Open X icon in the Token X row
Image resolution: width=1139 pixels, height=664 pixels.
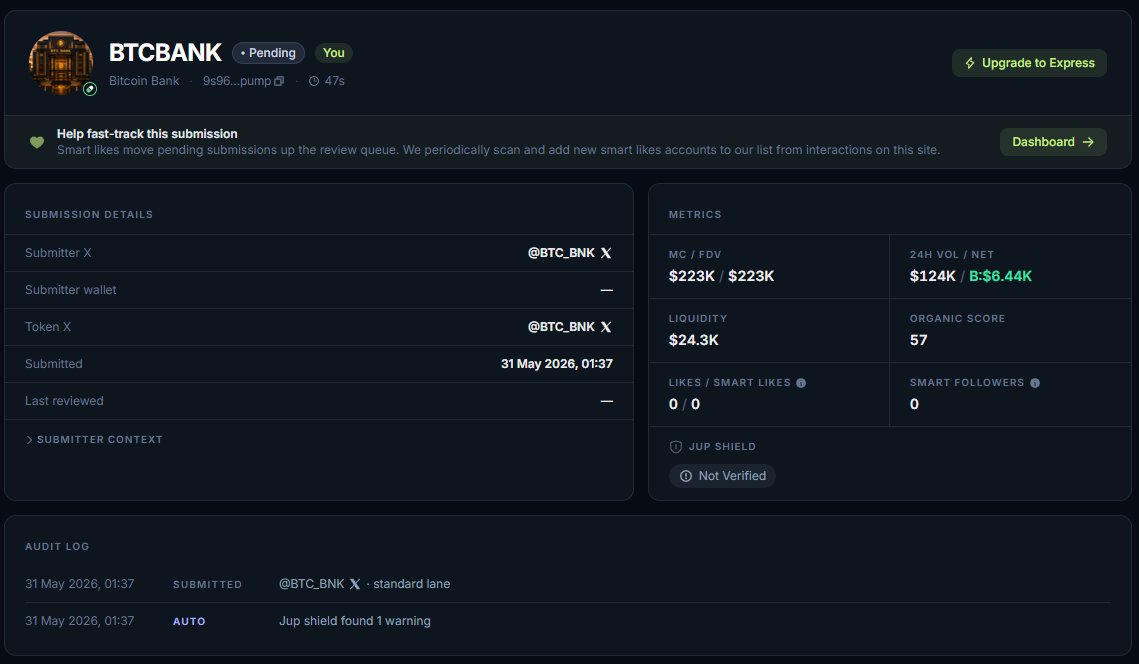(606, 327)
